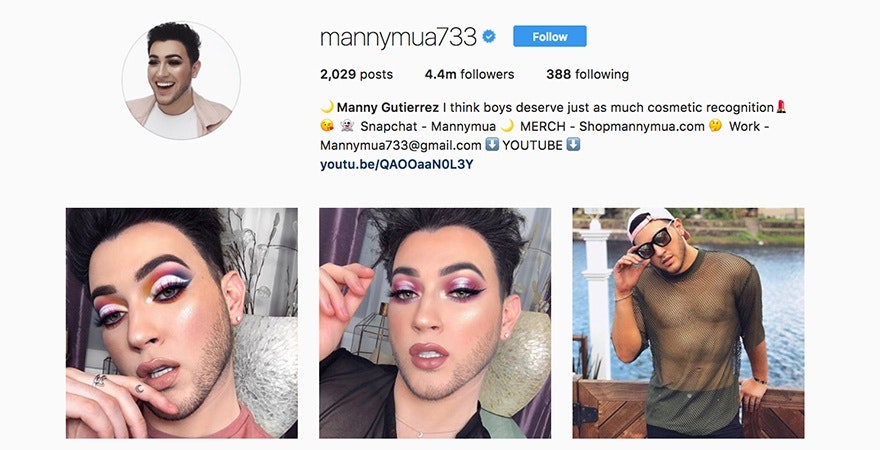880x450 pixels.
Task: Click the kissing face emoji in bio
Action: click(327, 126)
